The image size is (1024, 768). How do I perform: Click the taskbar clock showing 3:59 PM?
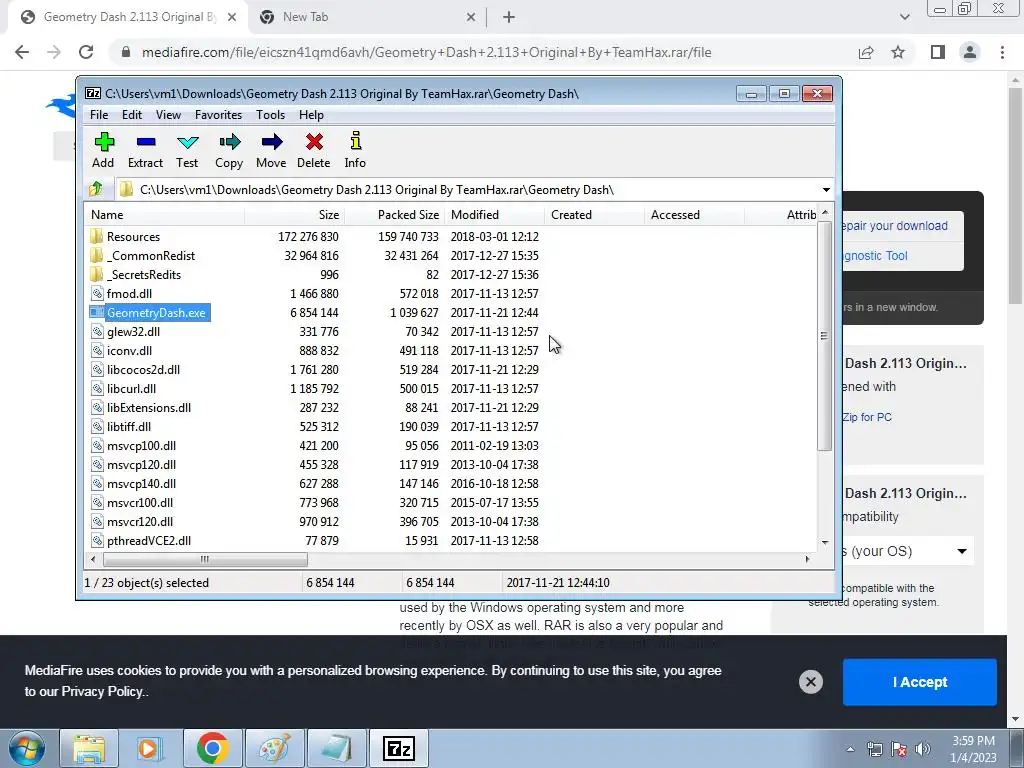(x=974, y=749)
